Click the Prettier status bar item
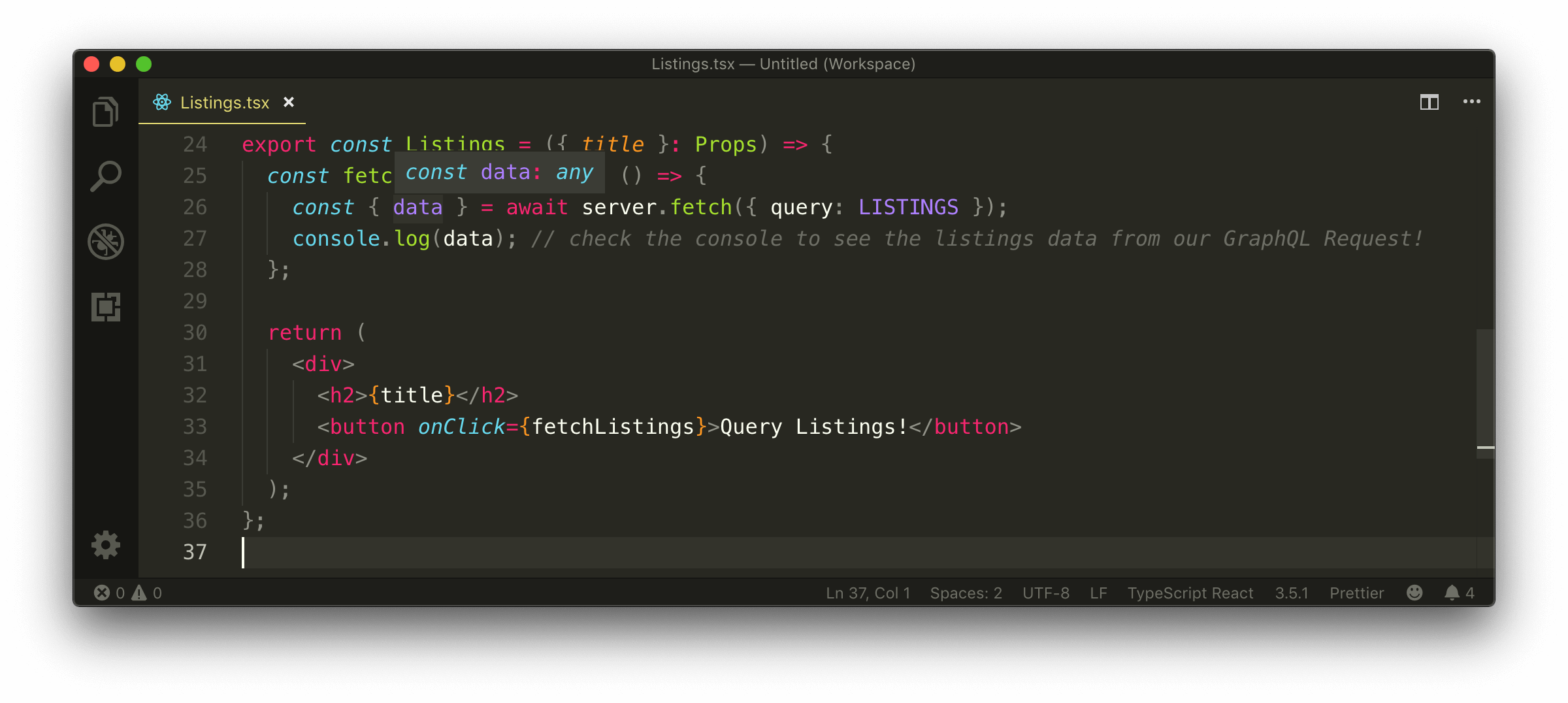 [x=1356, y=593]
